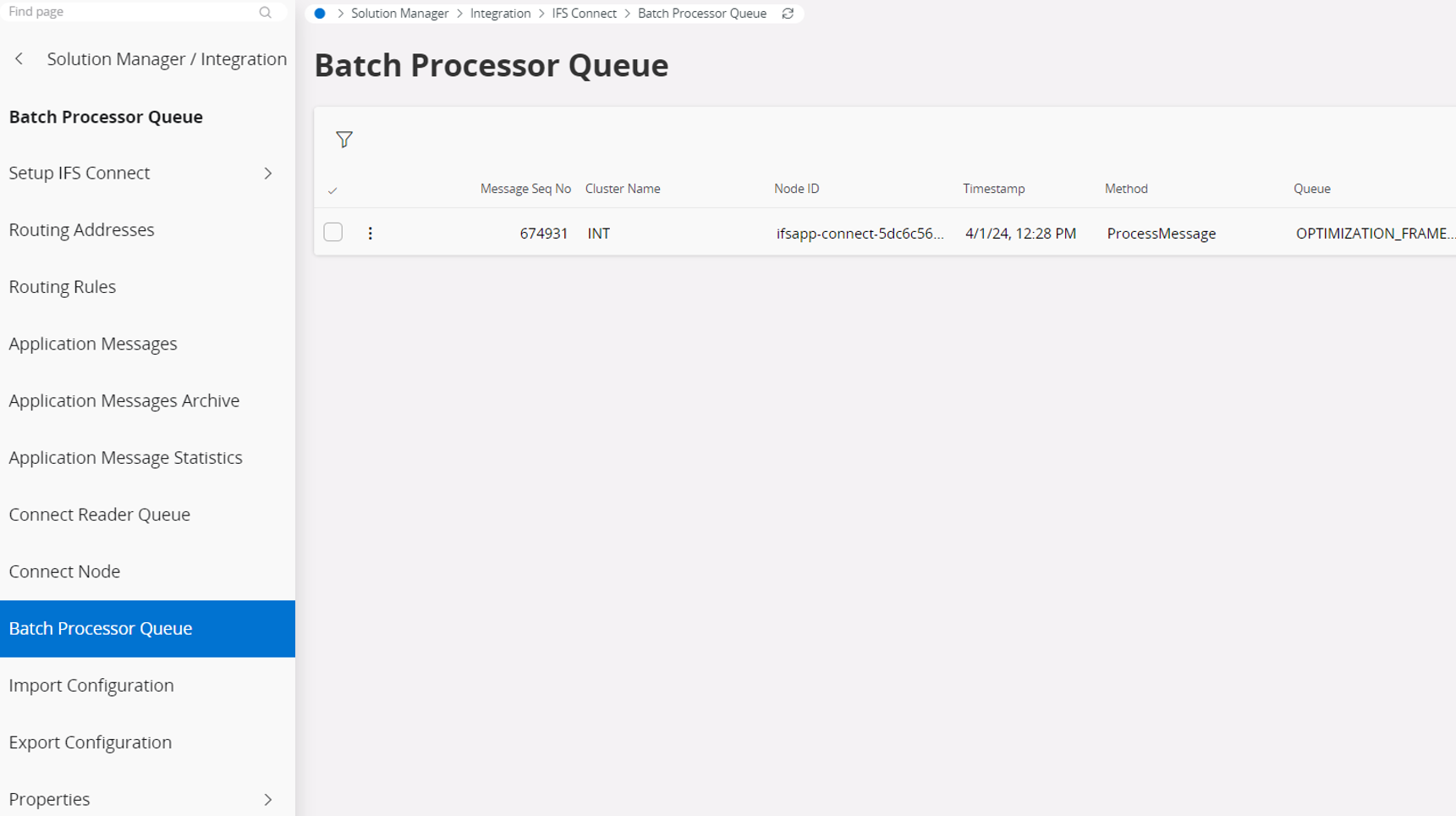This screenshot has width=1456, height=816.
Task: Expand the Properties submenu
Action: click(x=268, y=800)
